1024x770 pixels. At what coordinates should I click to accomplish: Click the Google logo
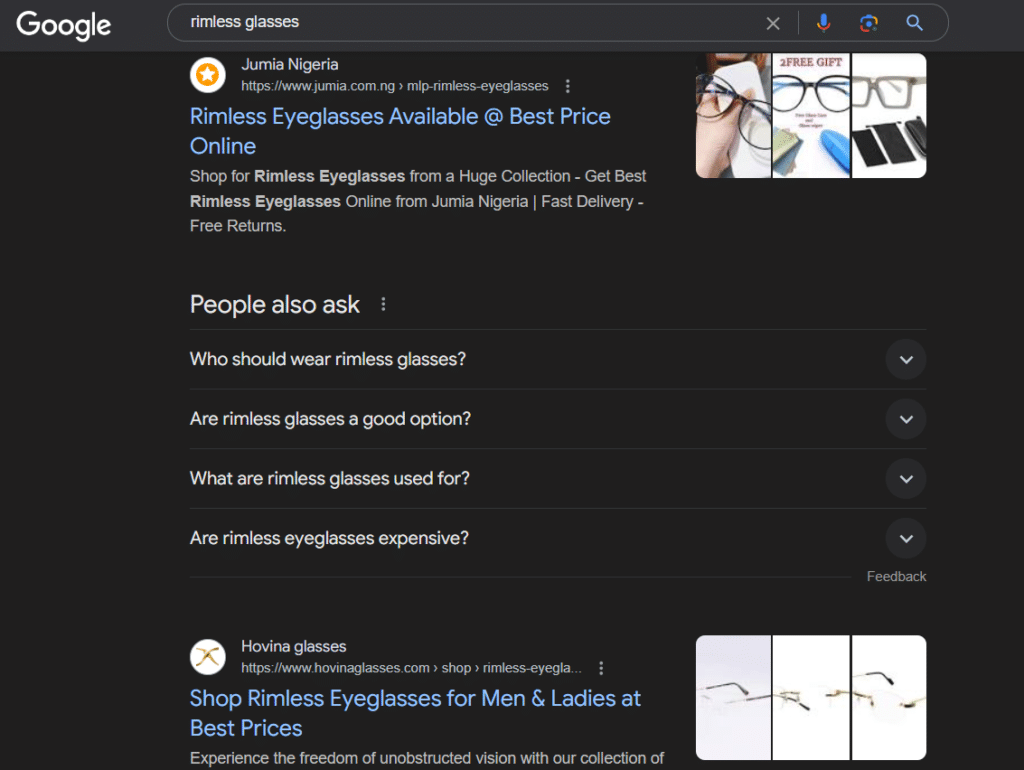(63, 25)
